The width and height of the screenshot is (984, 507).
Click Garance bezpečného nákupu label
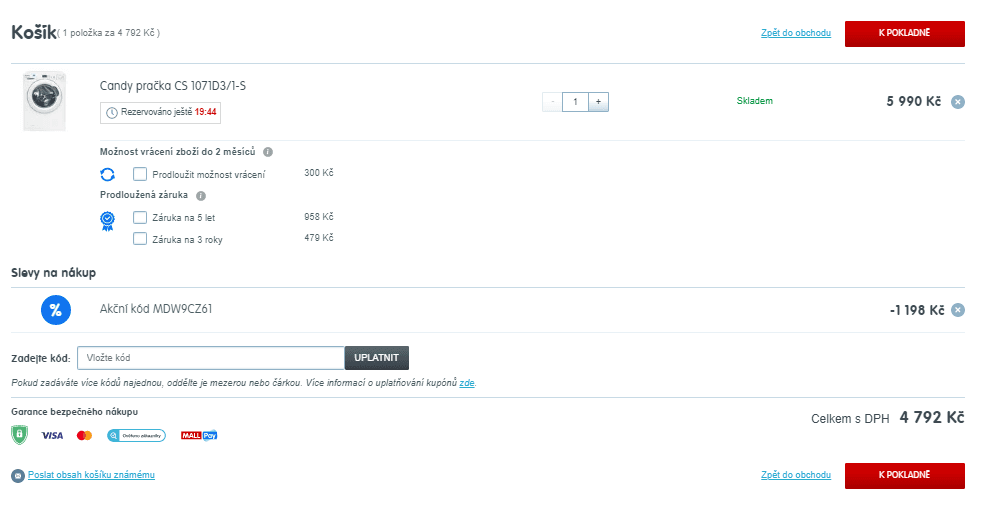tap(75, 412)
